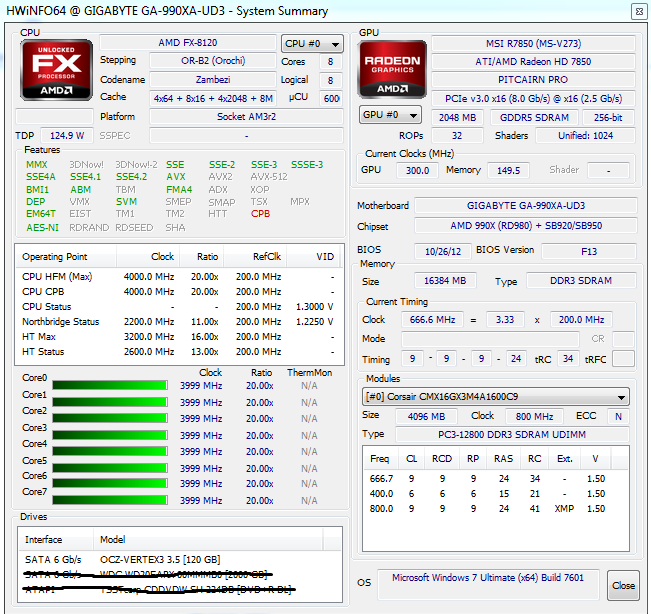Click the Cores value 8 field
The height and width of the screenshot is (614, 651).
pos(330,61)
